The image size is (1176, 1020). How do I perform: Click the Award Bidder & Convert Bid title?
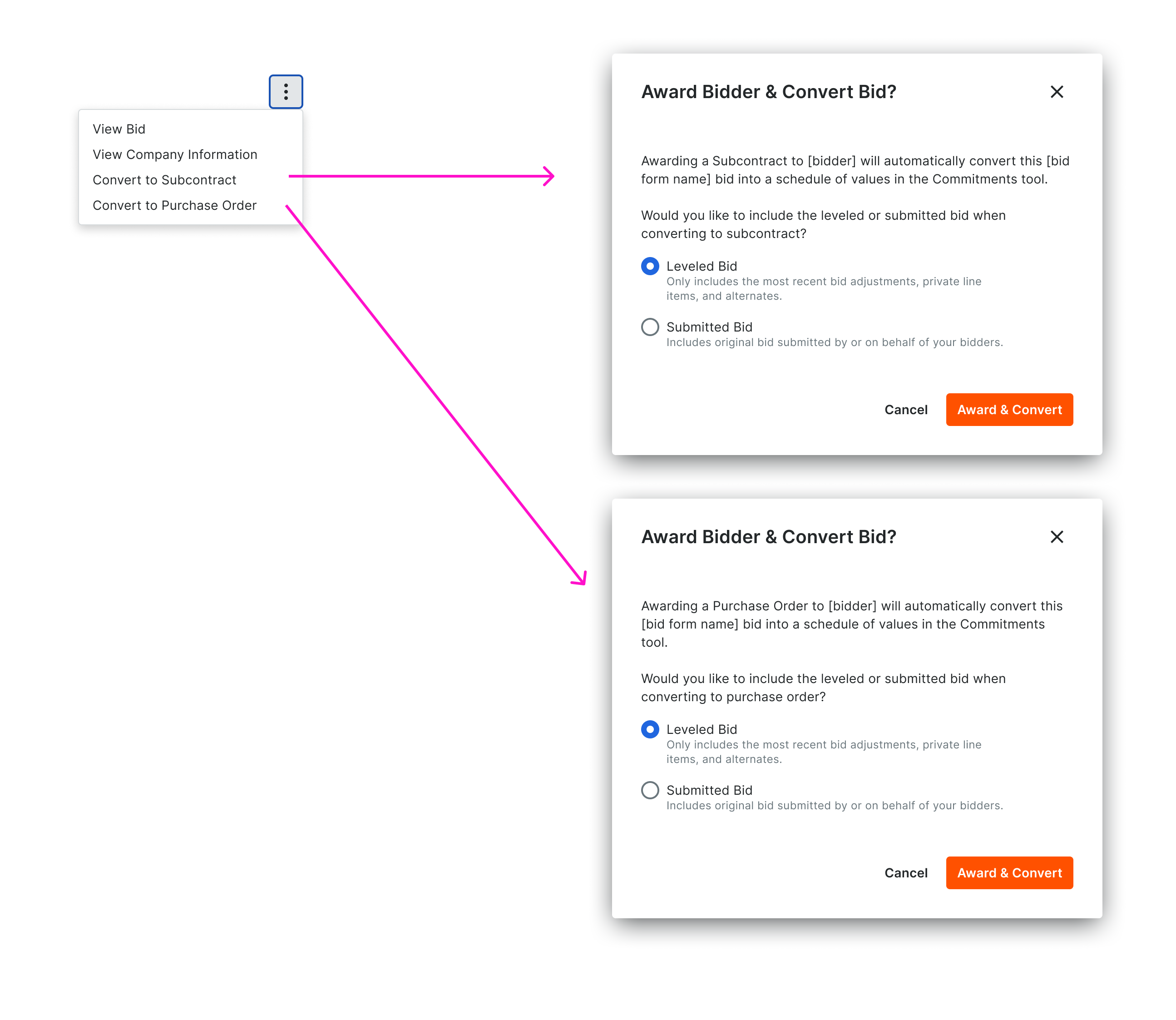click(x=769, y=92)
